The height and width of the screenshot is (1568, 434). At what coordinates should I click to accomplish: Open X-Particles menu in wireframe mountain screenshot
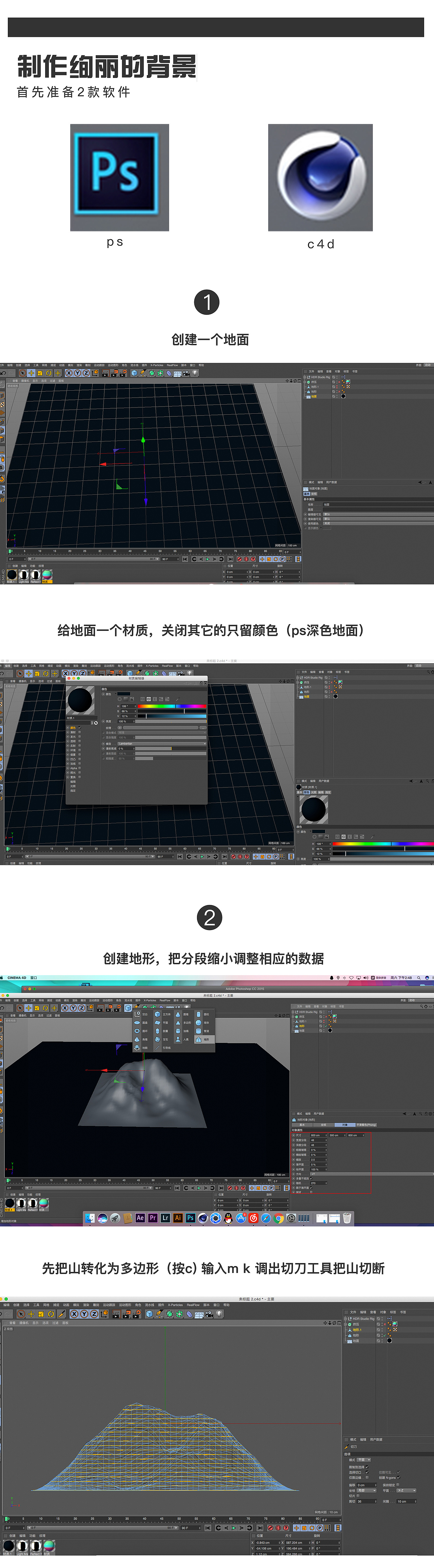(176, 1305)
